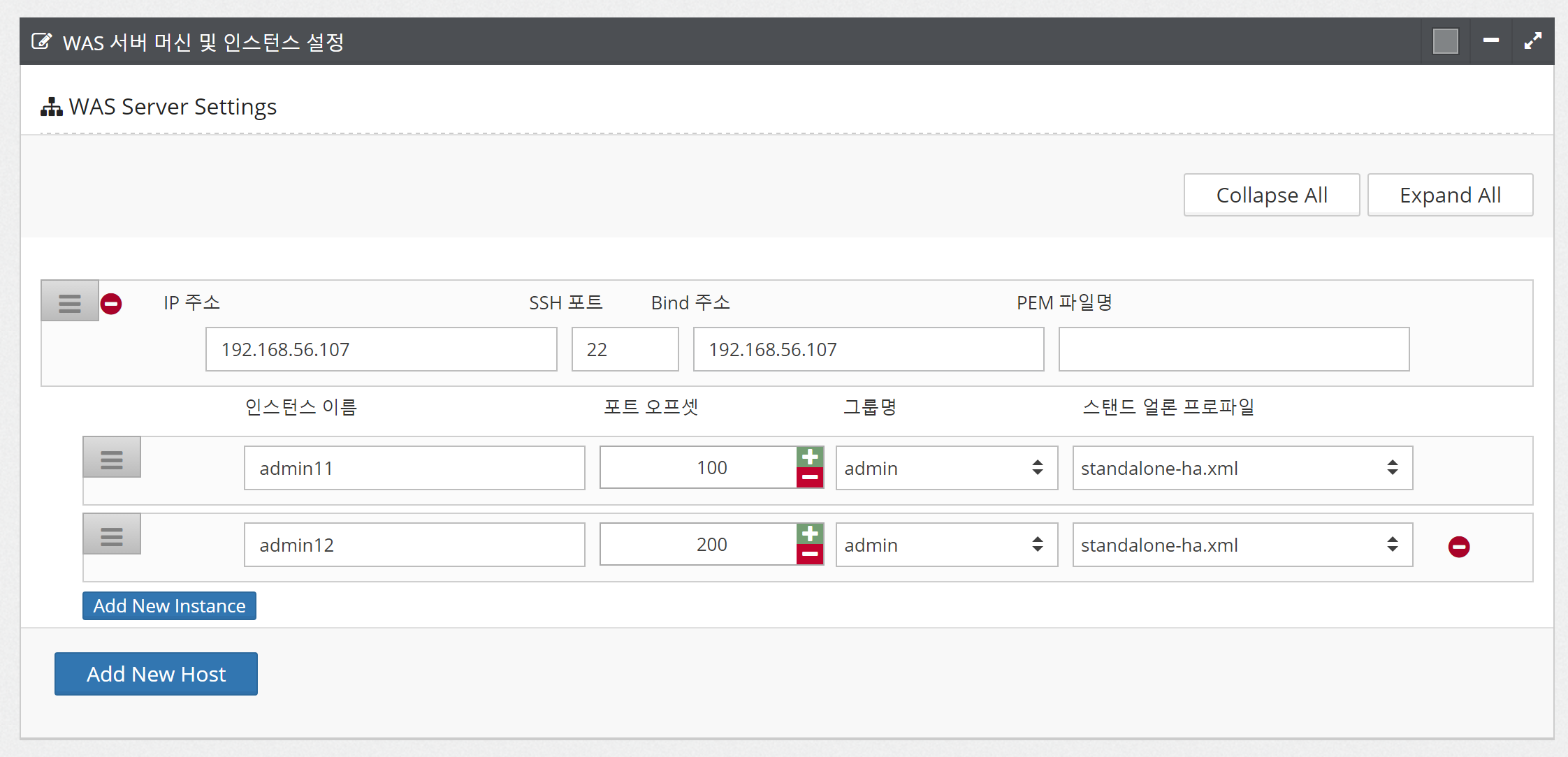The height and width of the screenshot is (757, 1568).
Task: Open the admin12 standalone-ha.xml profile dropdown
Action: click(x=1242, y=545)
